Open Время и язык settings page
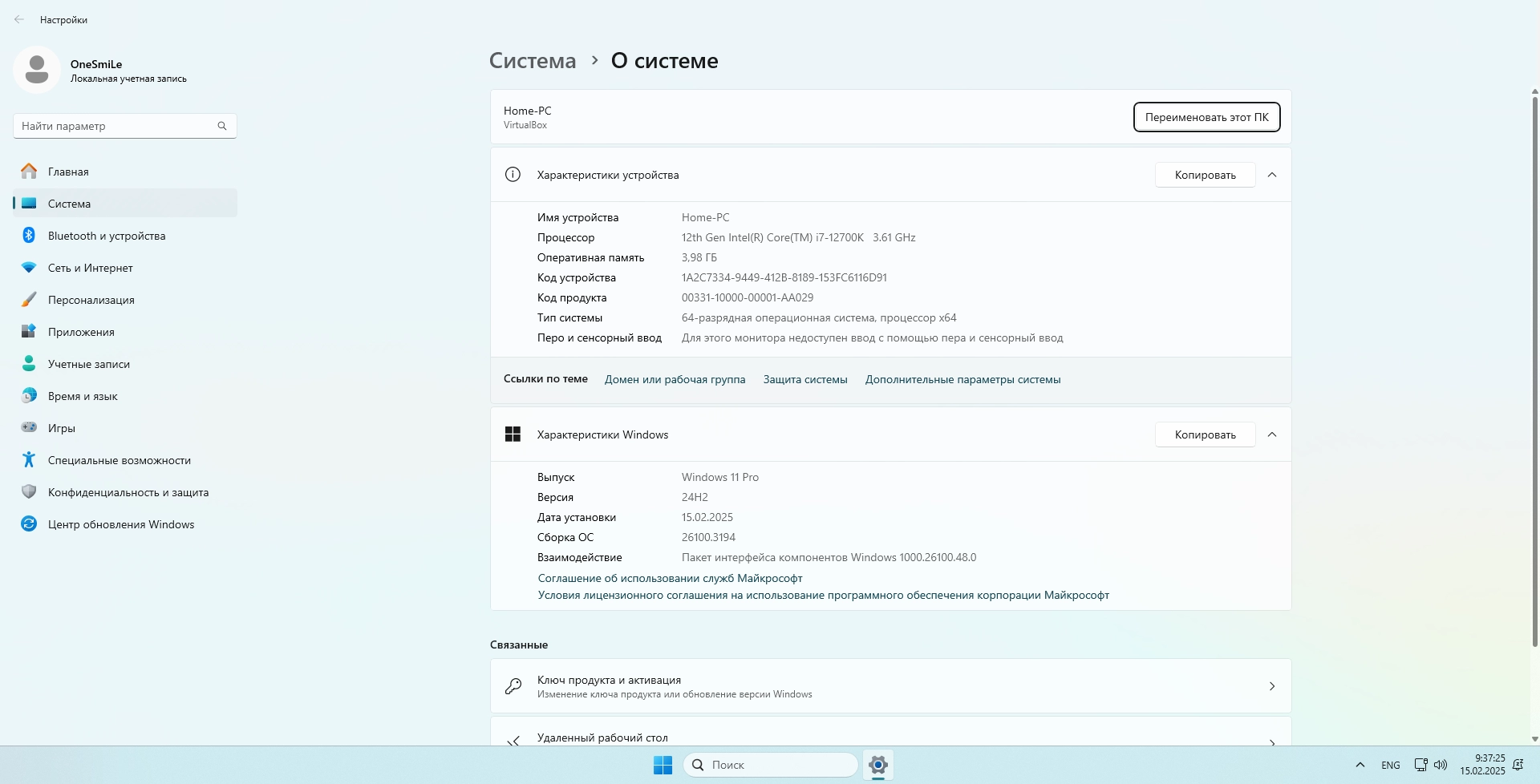Image resolution: width=1540 pixels, height=784 pixels. pyautogui.click(x=125, y=395)
